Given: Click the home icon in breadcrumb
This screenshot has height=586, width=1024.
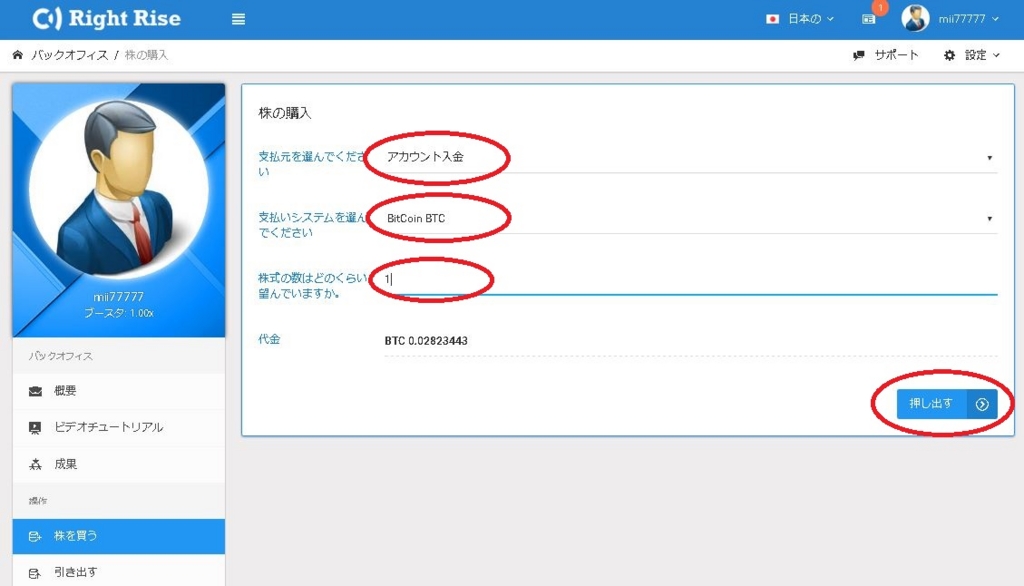Looking at the screenshot, I should click(x=18, y=55).
